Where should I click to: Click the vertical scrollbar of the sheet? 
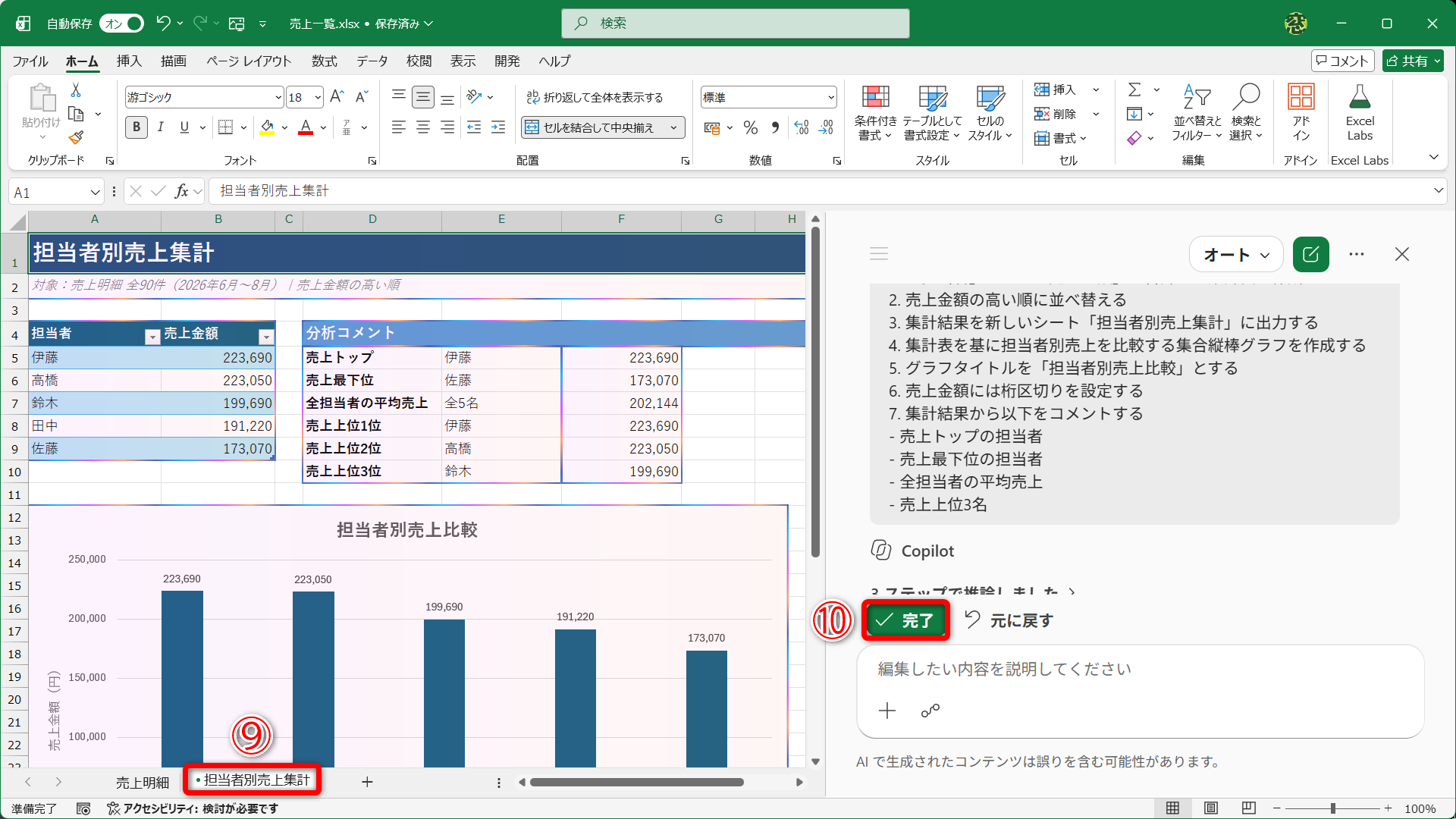click(816, 392)
